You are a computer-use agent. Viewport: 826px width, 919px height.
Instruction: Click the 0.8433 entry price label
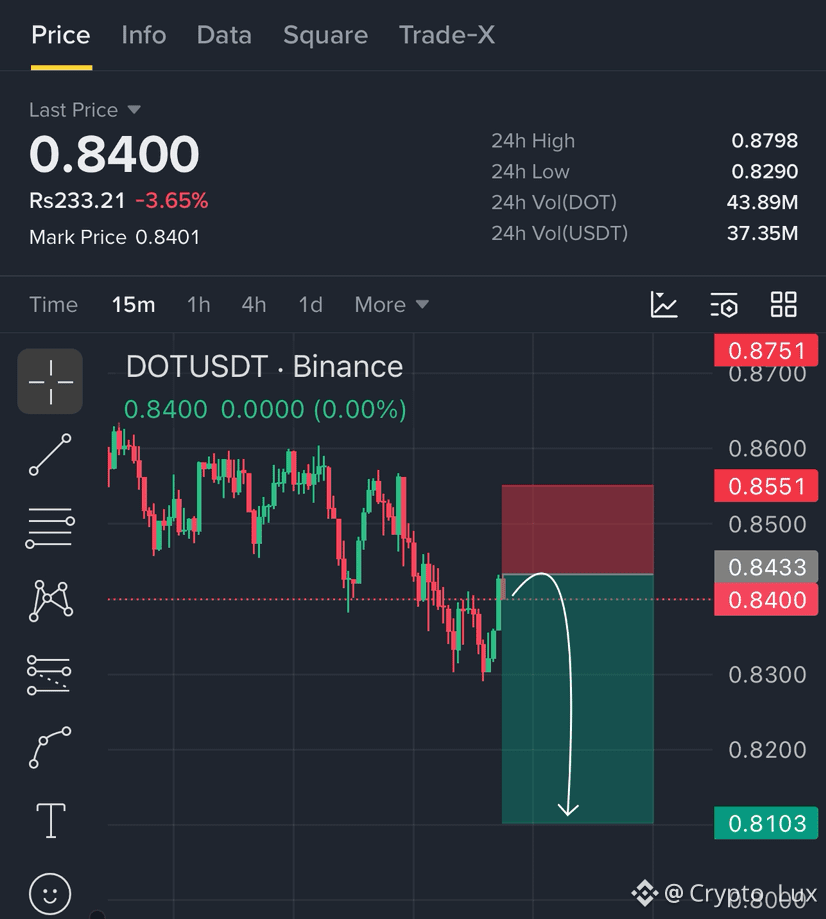coord(766,567)
